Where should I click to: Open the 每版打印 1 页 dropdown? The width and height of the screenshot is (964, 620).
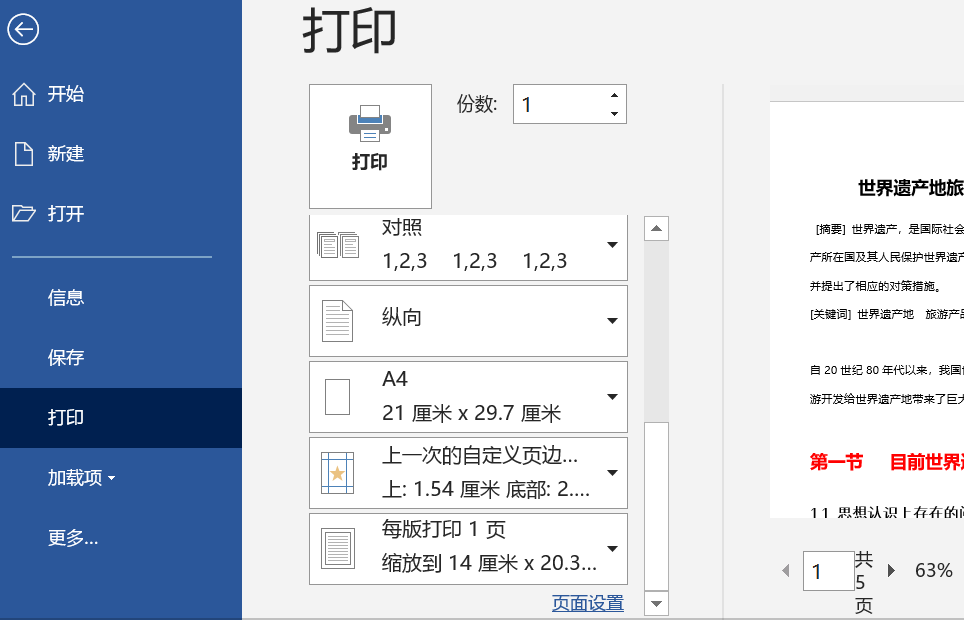click(612, 549)
